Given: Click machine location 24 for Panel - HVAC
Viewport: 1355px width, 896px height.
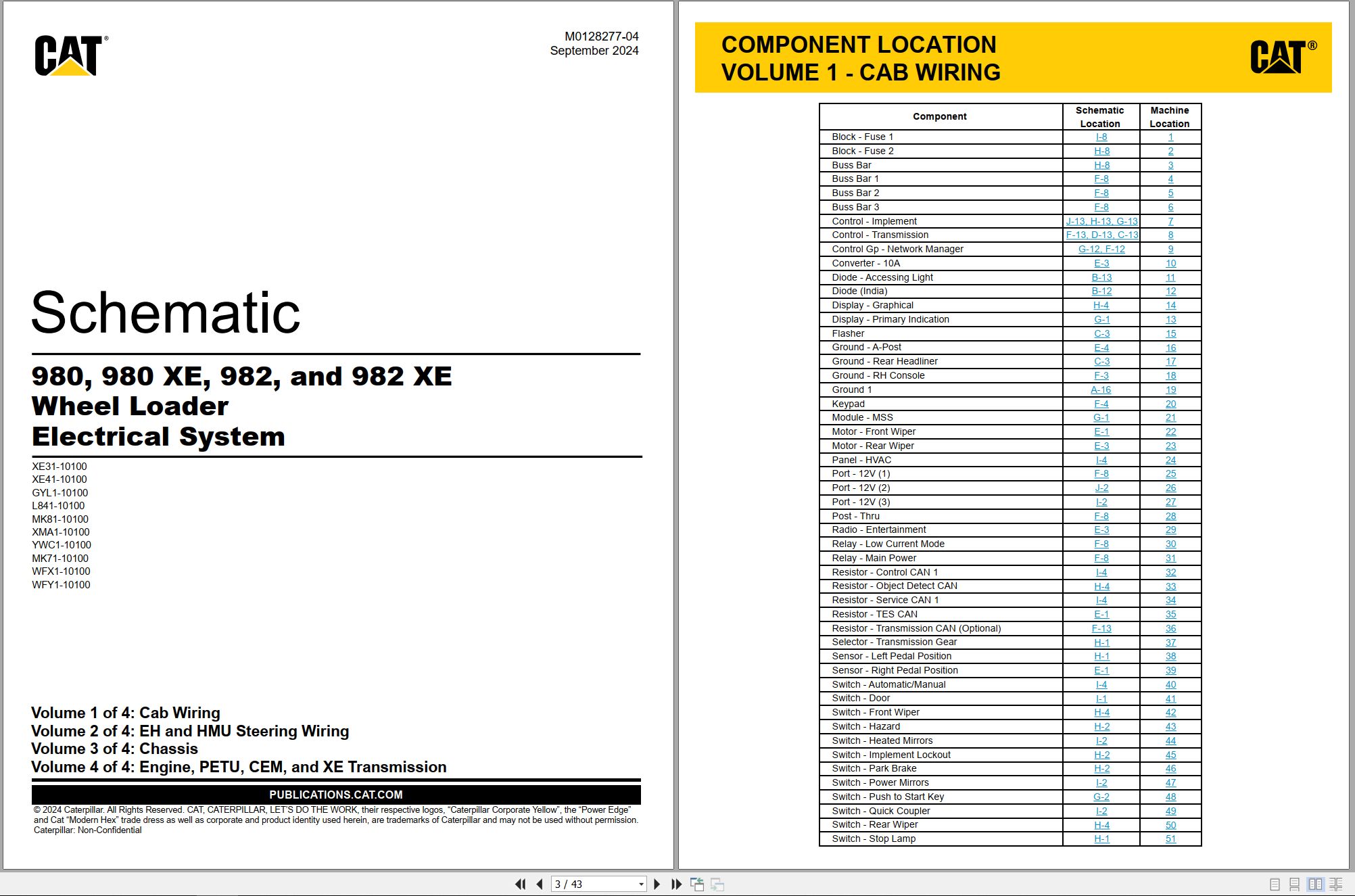Looking at the screenshot, I should (1170, 460).
